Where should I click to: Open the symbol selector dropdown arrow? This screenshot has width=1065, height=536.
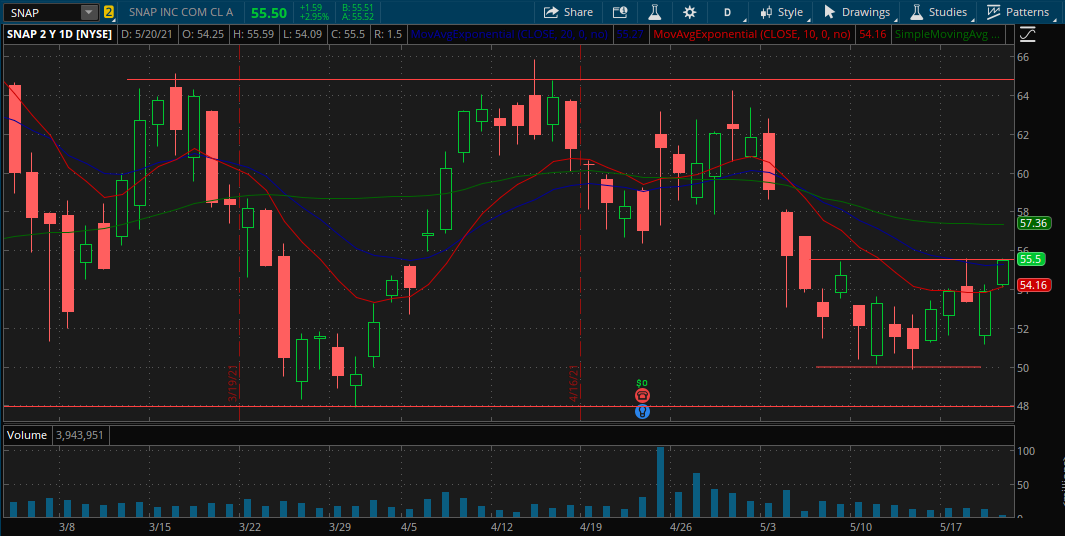tap(89, 12)
